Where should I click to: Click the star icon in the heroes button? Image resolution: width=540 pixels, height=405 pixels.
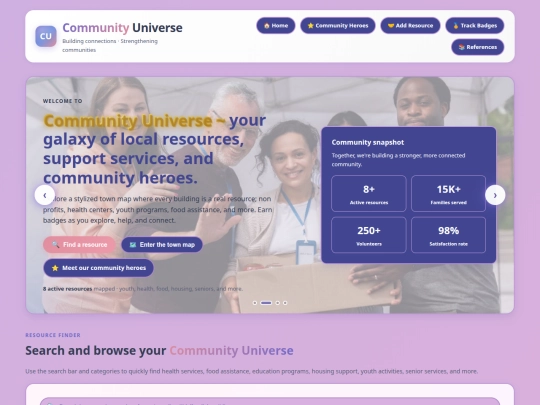point(55,268)
